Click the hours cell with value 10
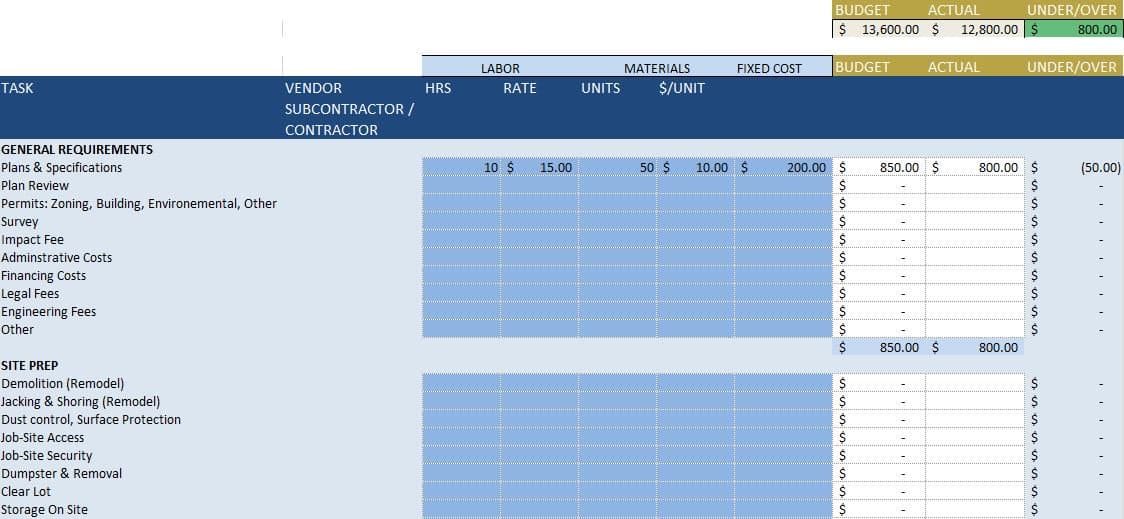This screenshot has width=1124, height=519. (x=462, y=168)
